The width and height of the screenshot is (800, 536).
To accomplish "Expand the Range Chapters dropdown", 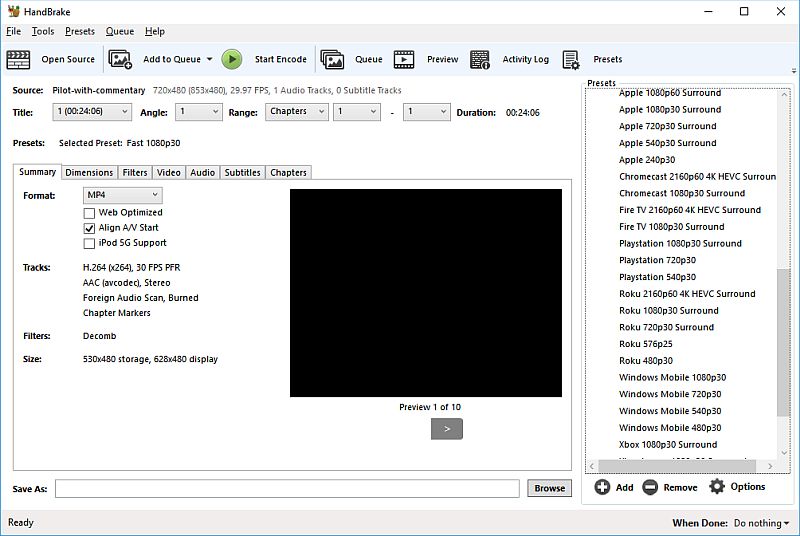I will point(296,112).
